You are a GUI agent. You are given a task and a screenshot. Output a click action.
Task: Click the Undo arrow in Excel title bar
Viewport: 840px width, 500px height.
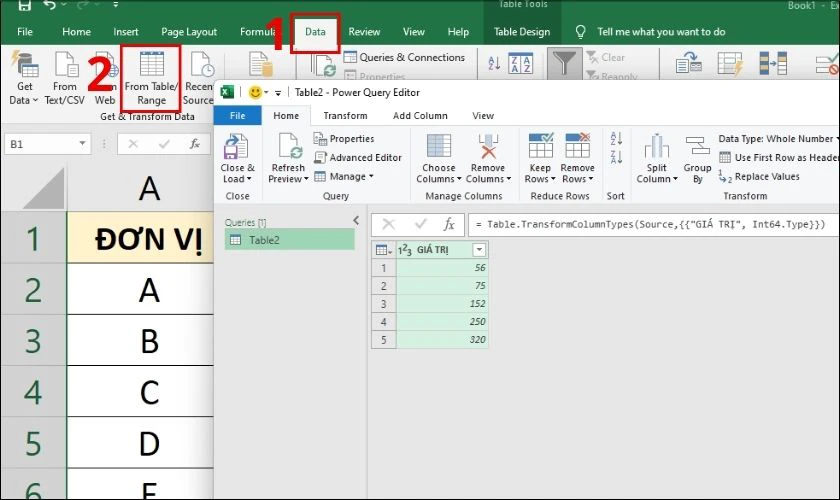pyautogui.click(x=50, y=5)
